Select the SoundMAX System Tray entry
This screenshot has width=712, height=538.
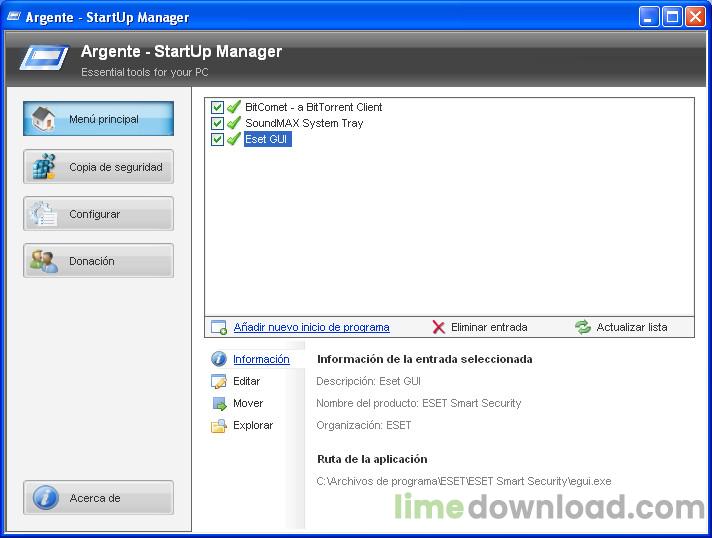[x=304, y=123]
